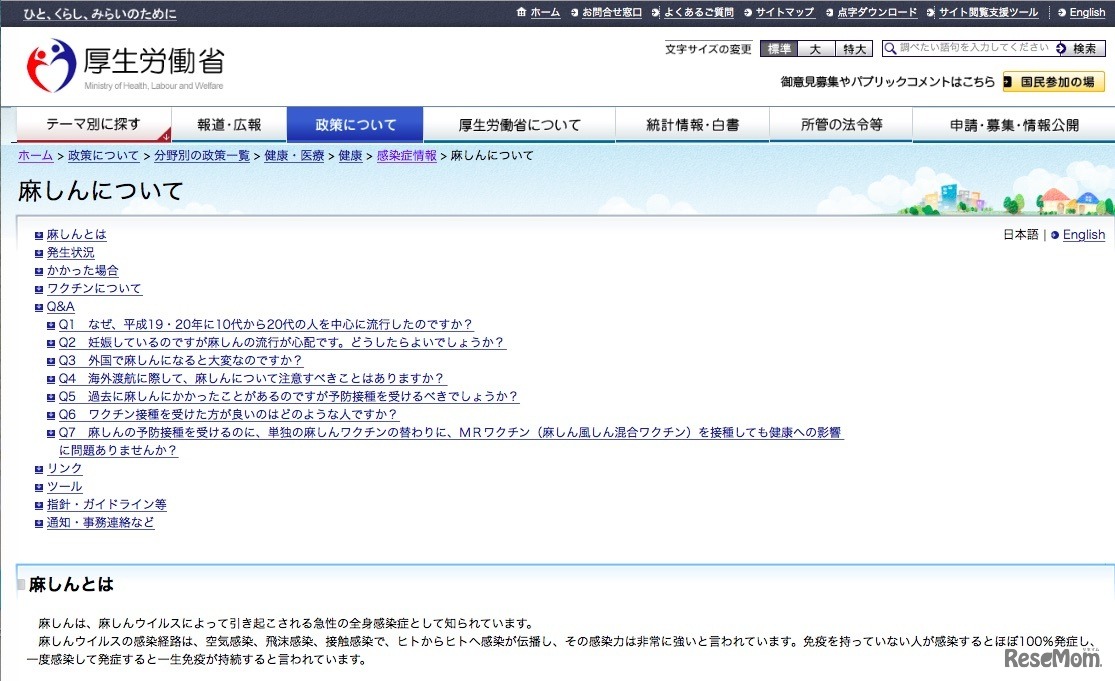
Task: Click the 厚生労働省 ministry logo
Action: 125,65
